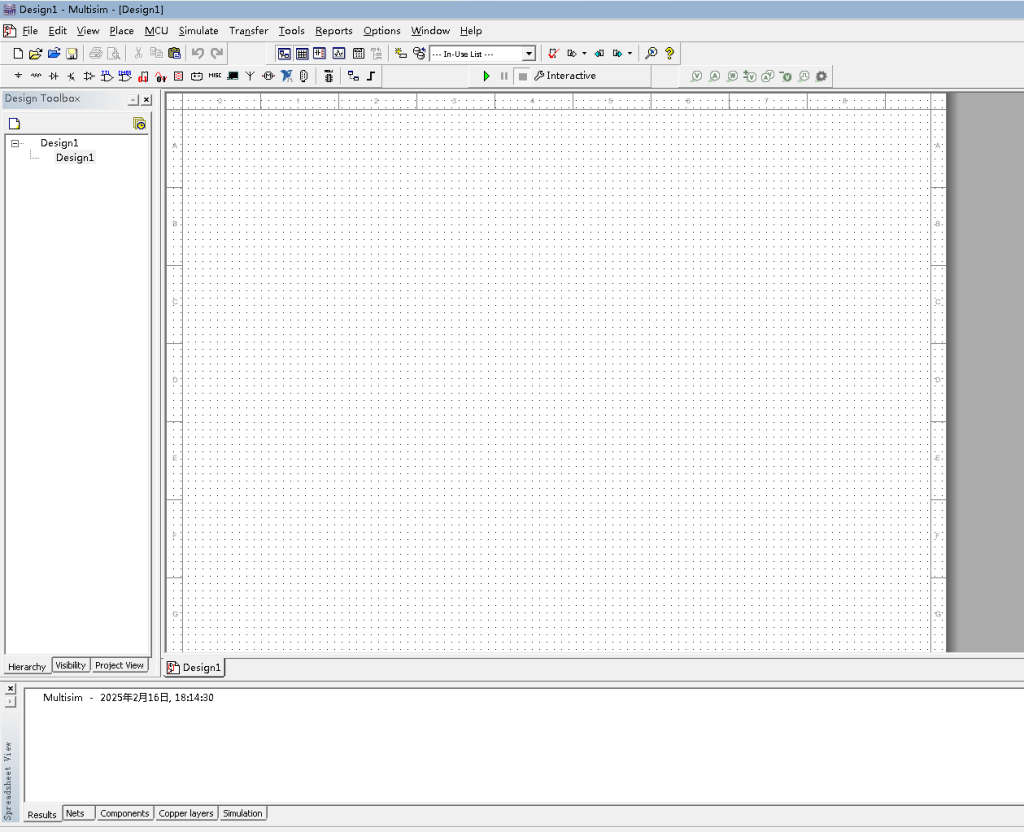The image size is (1024, 832).
Task: Select Design1 child tree item
Action: pos(74,157)
